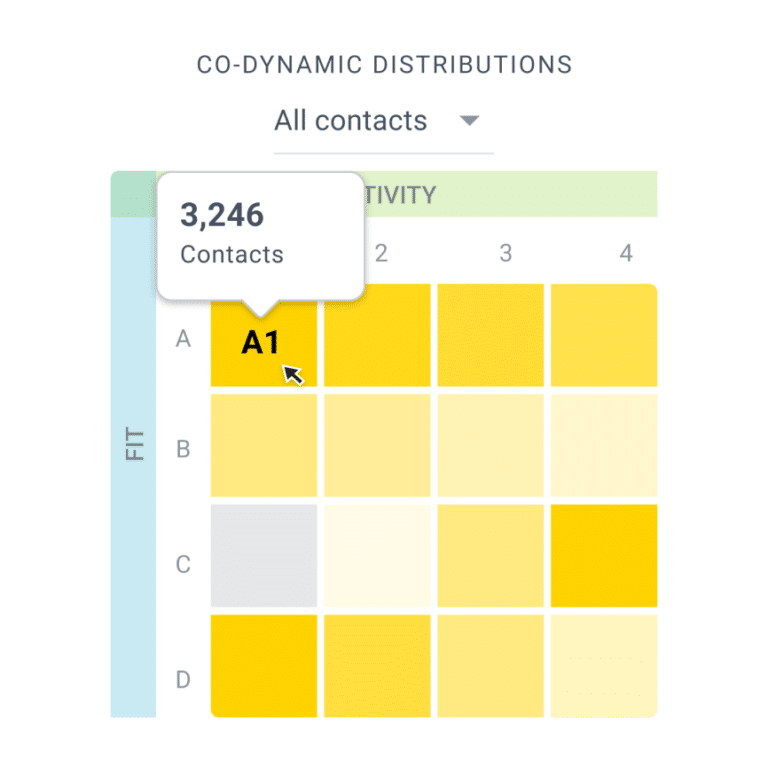Pick the B3 heatmap cell
The height and width of the screenshot is (768, 768).
tap(491, 445)
